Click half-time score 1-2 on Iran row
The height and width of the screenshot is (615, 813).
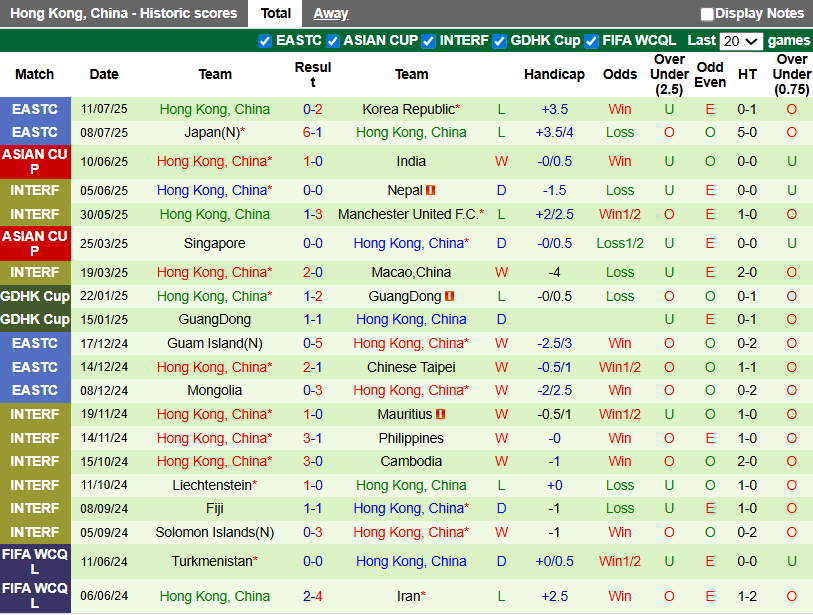click(747, 596)
